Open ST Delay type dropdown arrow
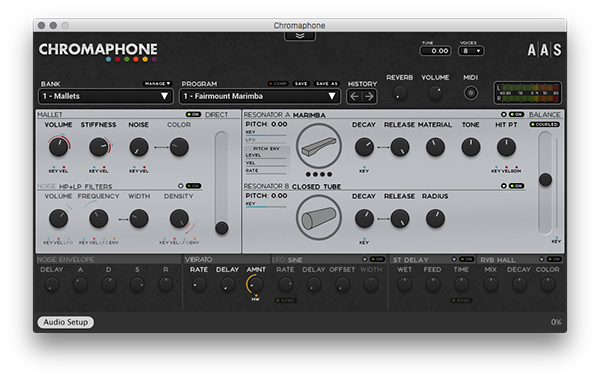600x380 pixels. tap(454, 259)
